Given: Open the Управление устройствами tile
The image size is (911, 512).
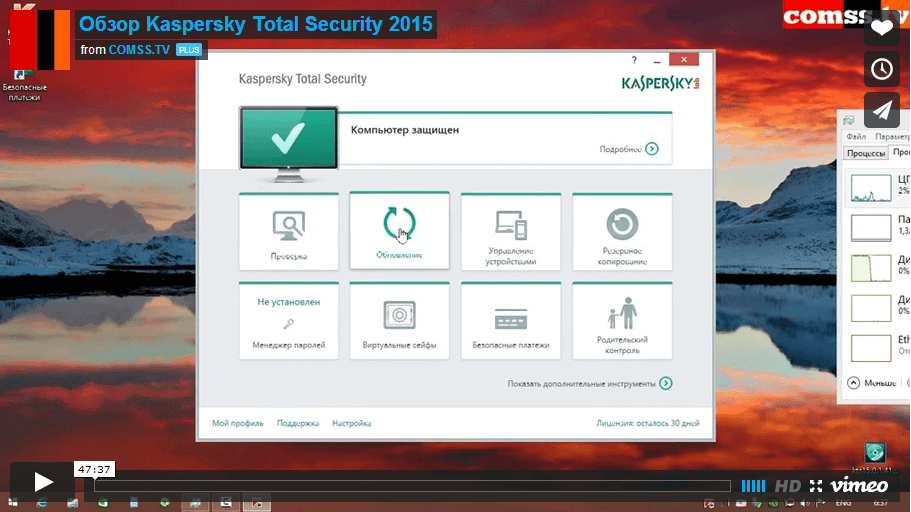Looking at the screenshot, I should (511, 232).
